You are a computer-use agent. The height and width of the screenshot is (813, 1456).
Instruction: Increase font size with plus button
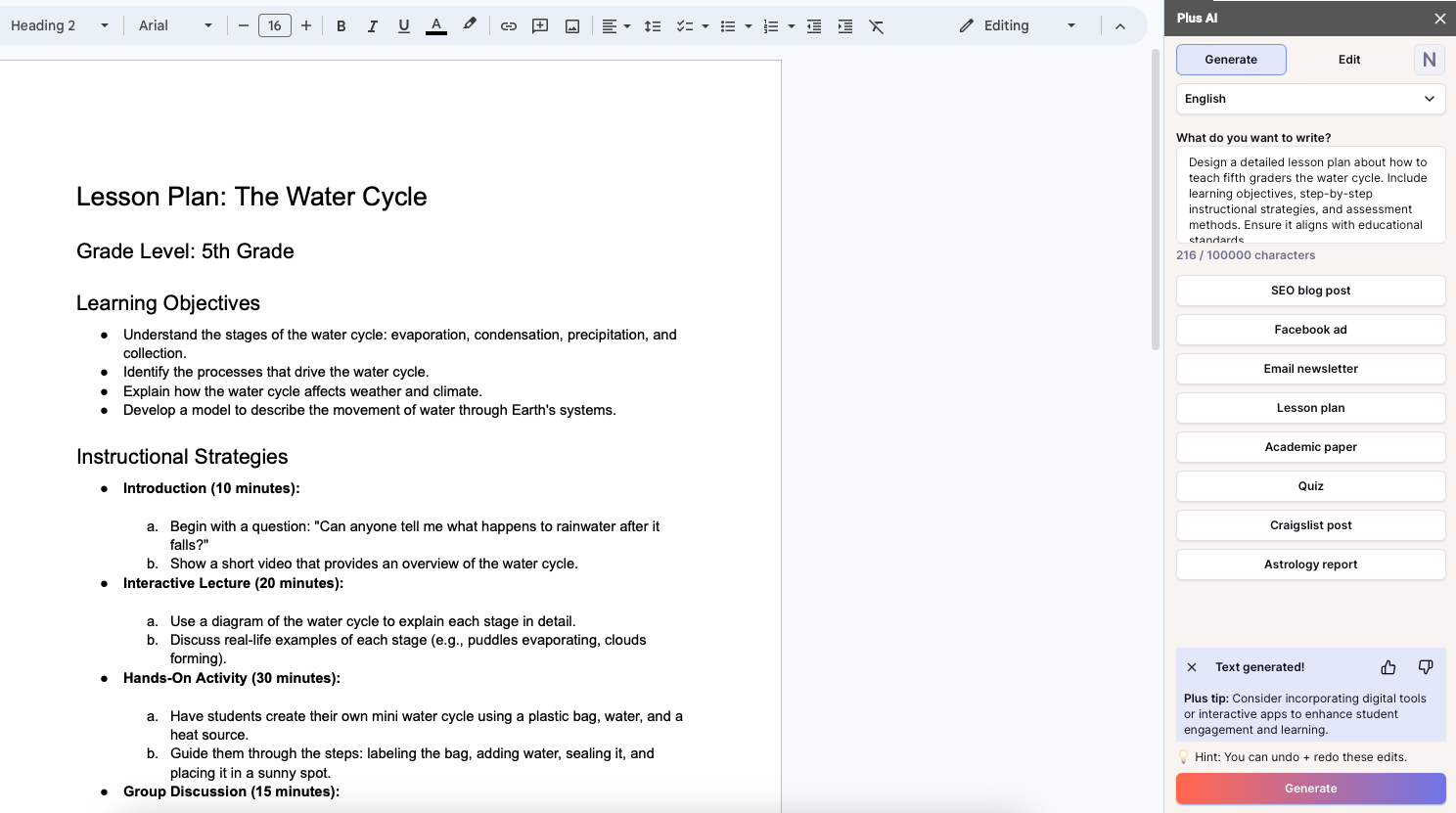pos(306,26)
